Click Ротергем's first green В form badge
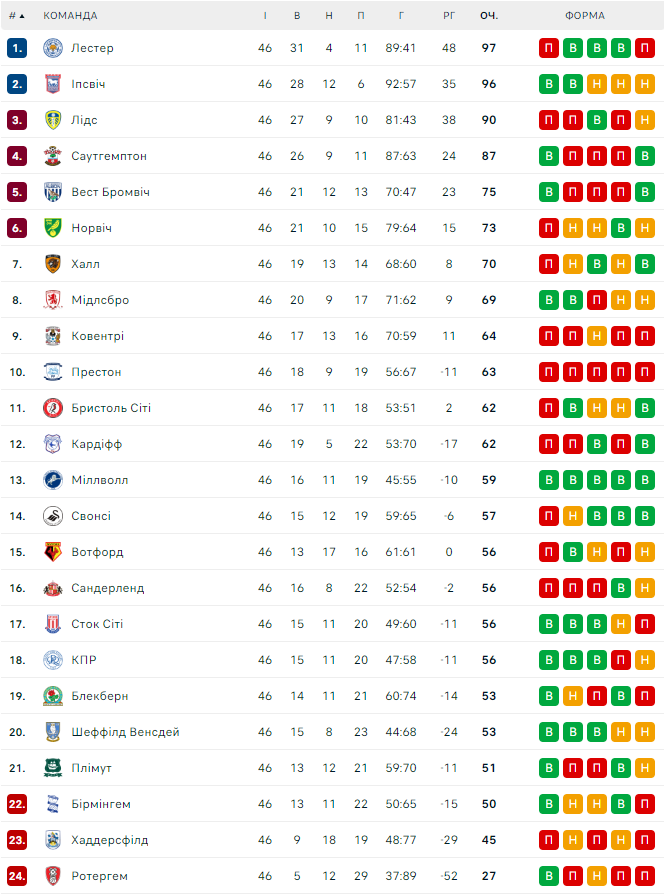664x896 pixels. (549, 876)
